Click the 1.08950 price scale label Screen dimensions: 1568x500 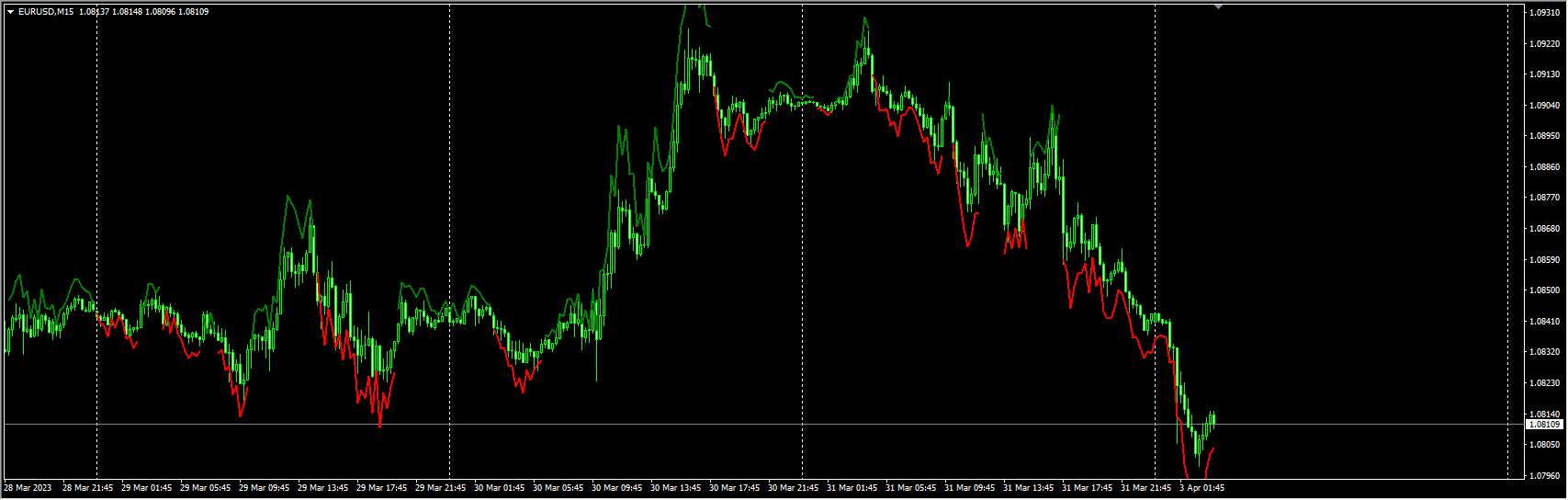(1546, 136)
